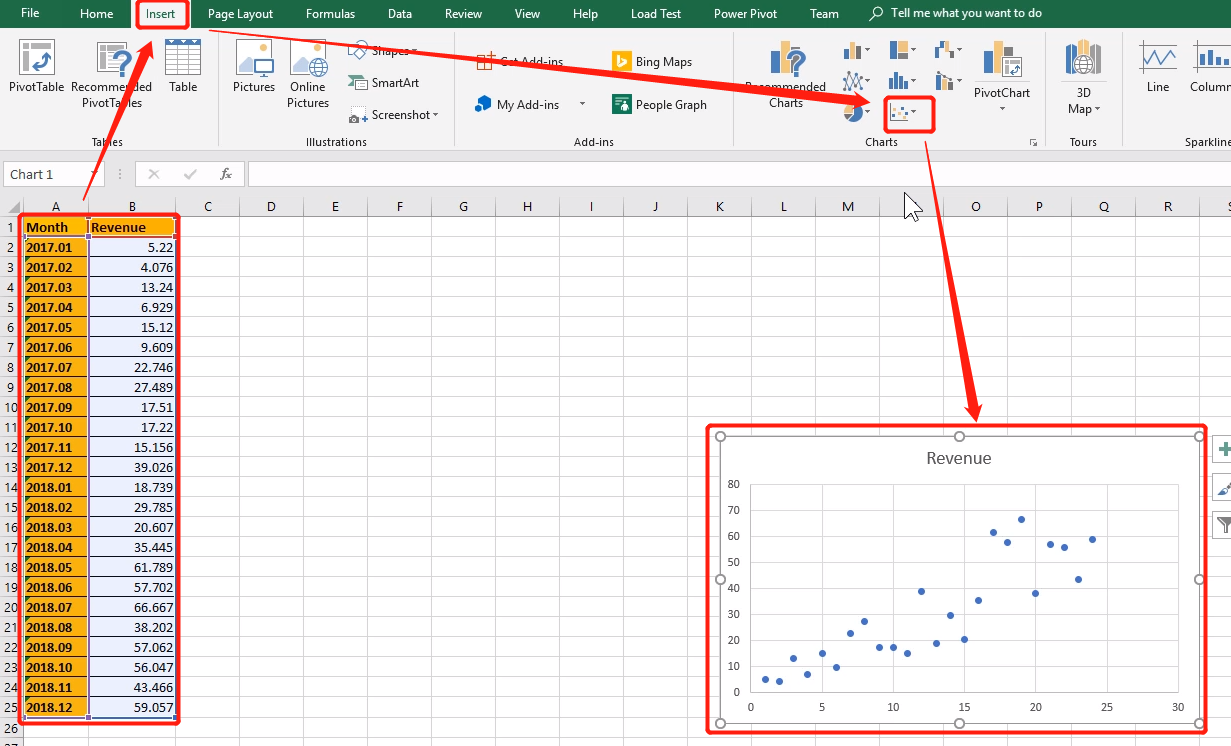Open Bing Maps add-in

pos(652,62)
